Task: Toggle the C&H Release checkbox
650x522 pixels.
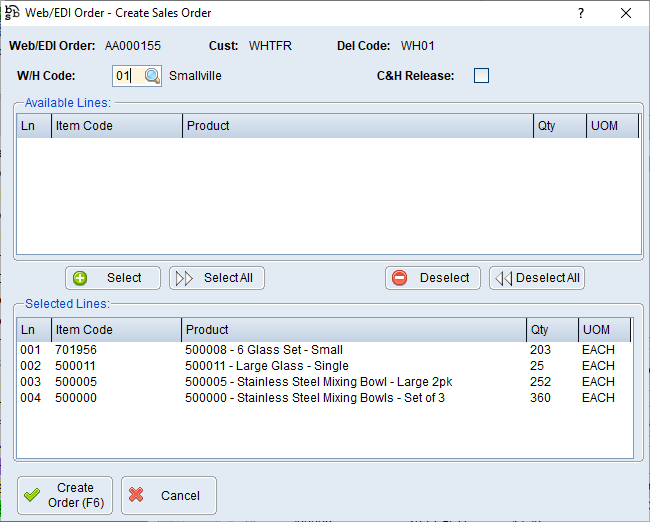Action: click(x=481, y=76)
